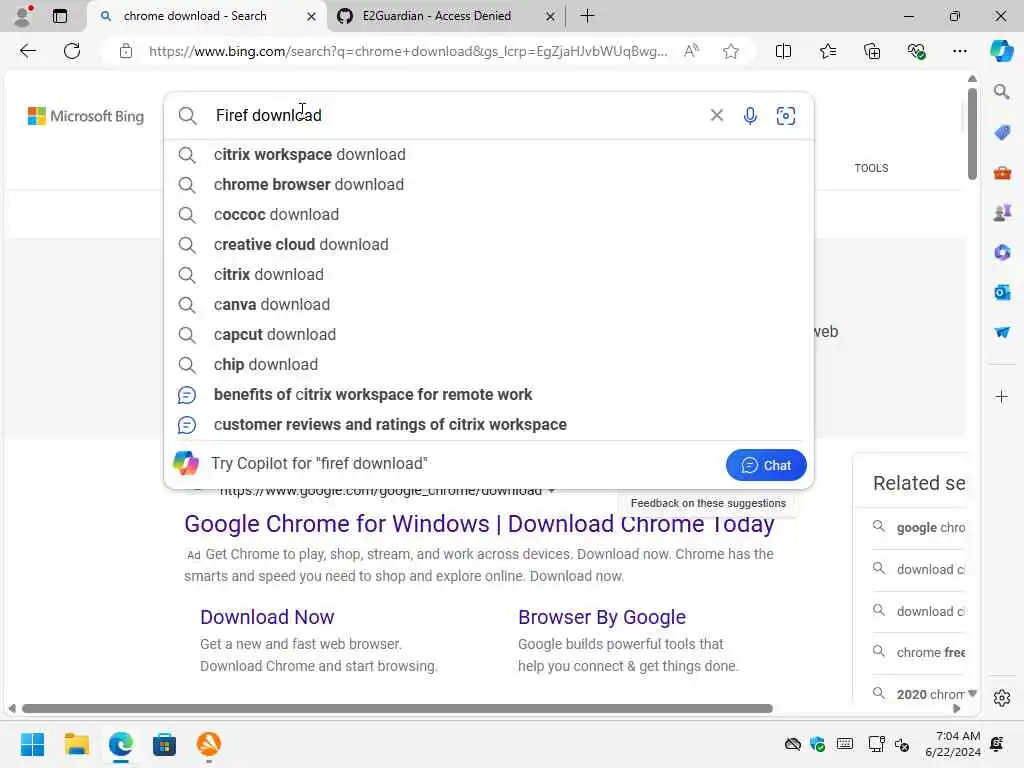
Task: Select suggestion citrix workspace download
Action: 488,155
